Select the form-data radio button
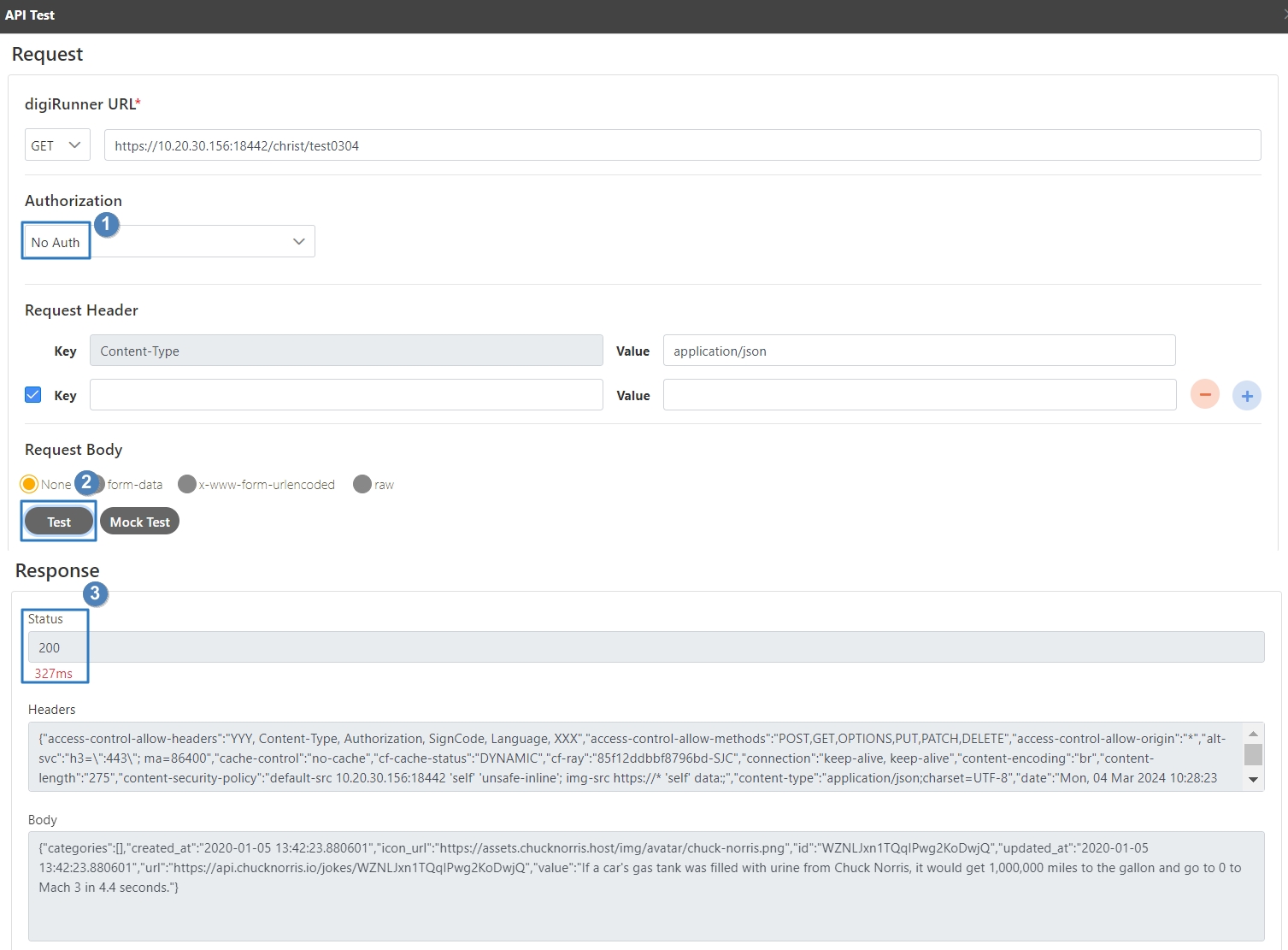 (x=98, y=484)
